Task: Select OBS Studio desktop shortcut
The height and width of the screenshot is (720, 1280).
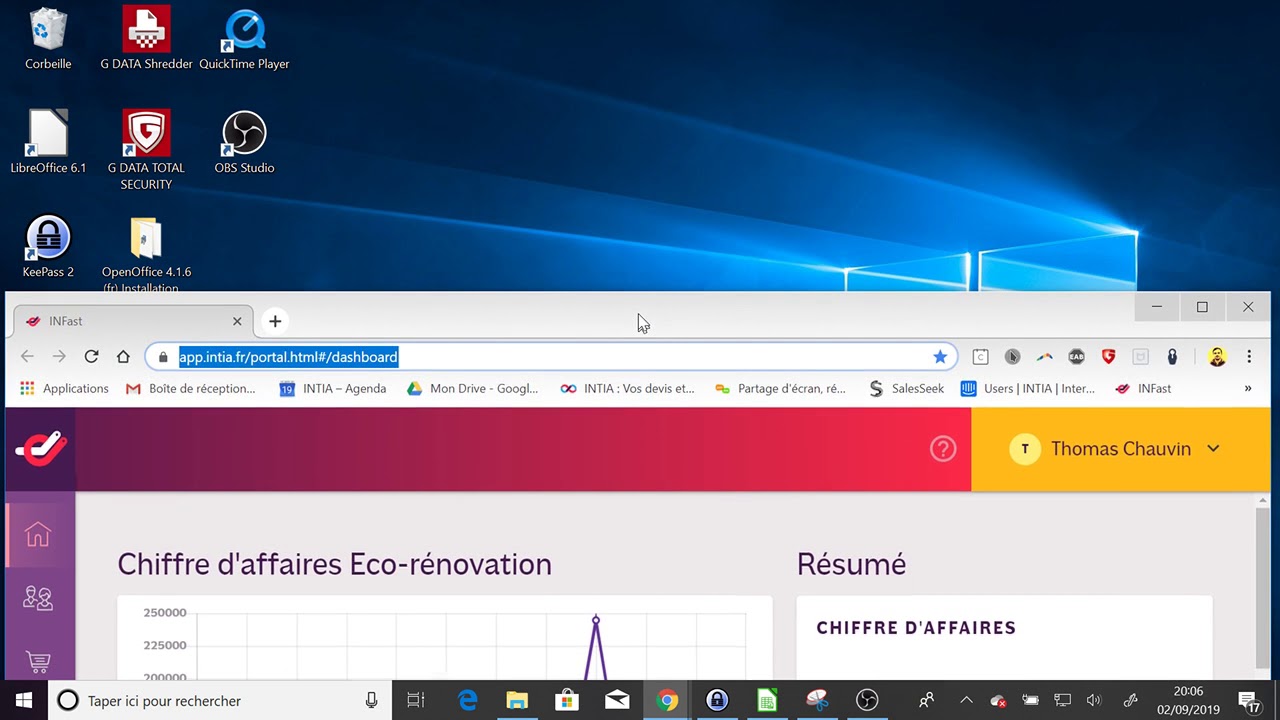Action: 244,142
